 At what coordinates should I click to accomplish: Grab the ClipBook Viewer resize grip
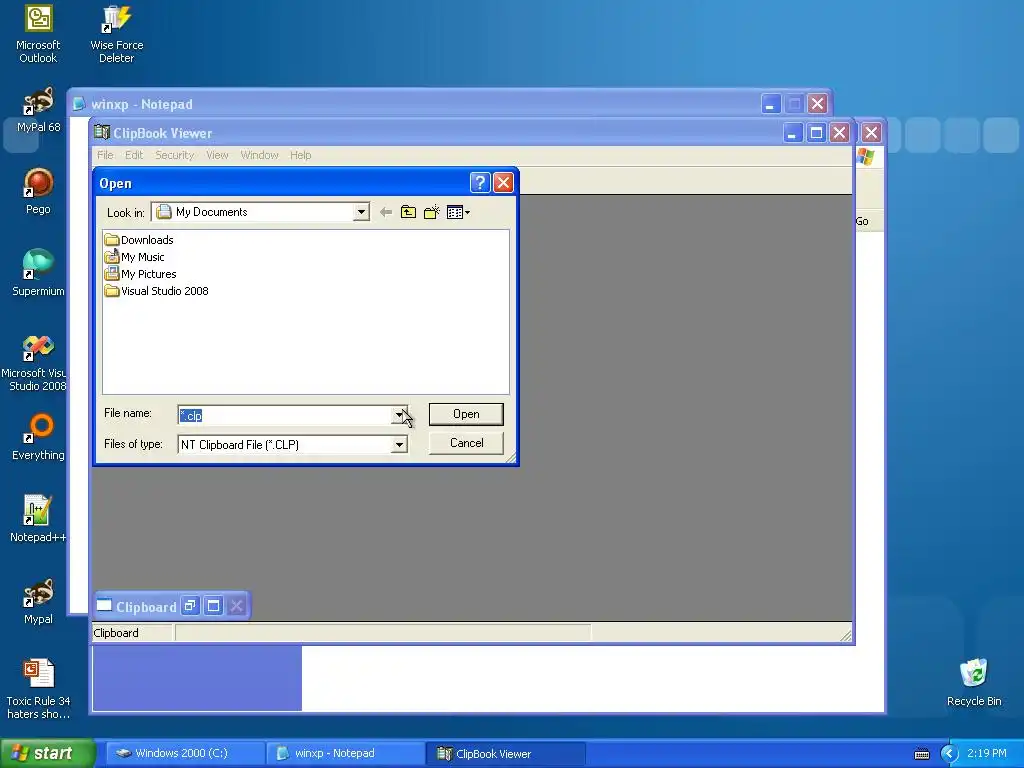(846, 635)
